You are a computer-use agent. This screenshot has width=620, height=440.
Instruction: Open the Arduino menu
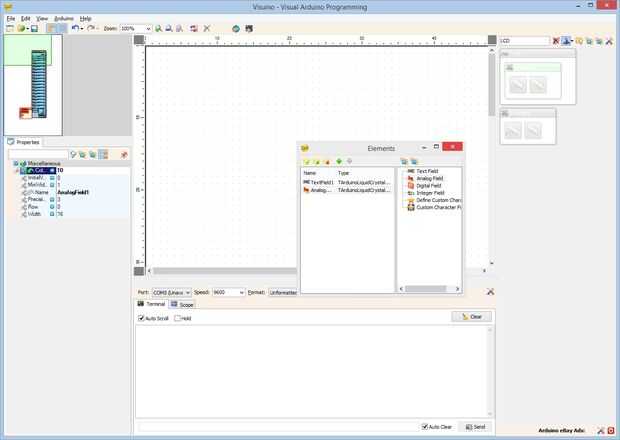pos(64,19)
